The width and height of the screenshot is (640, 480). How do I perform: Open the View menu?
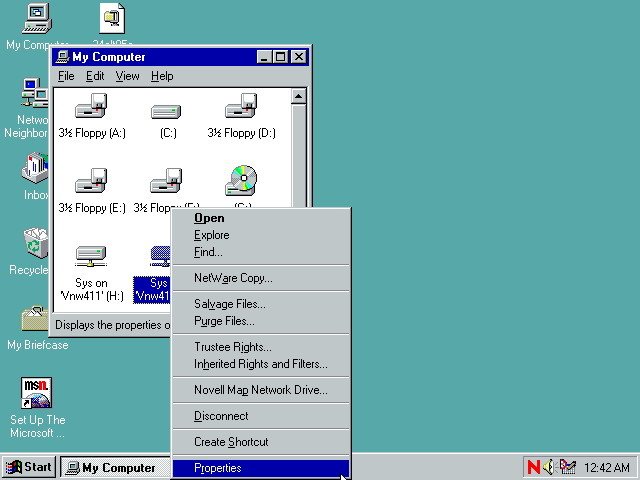[127, 76]
